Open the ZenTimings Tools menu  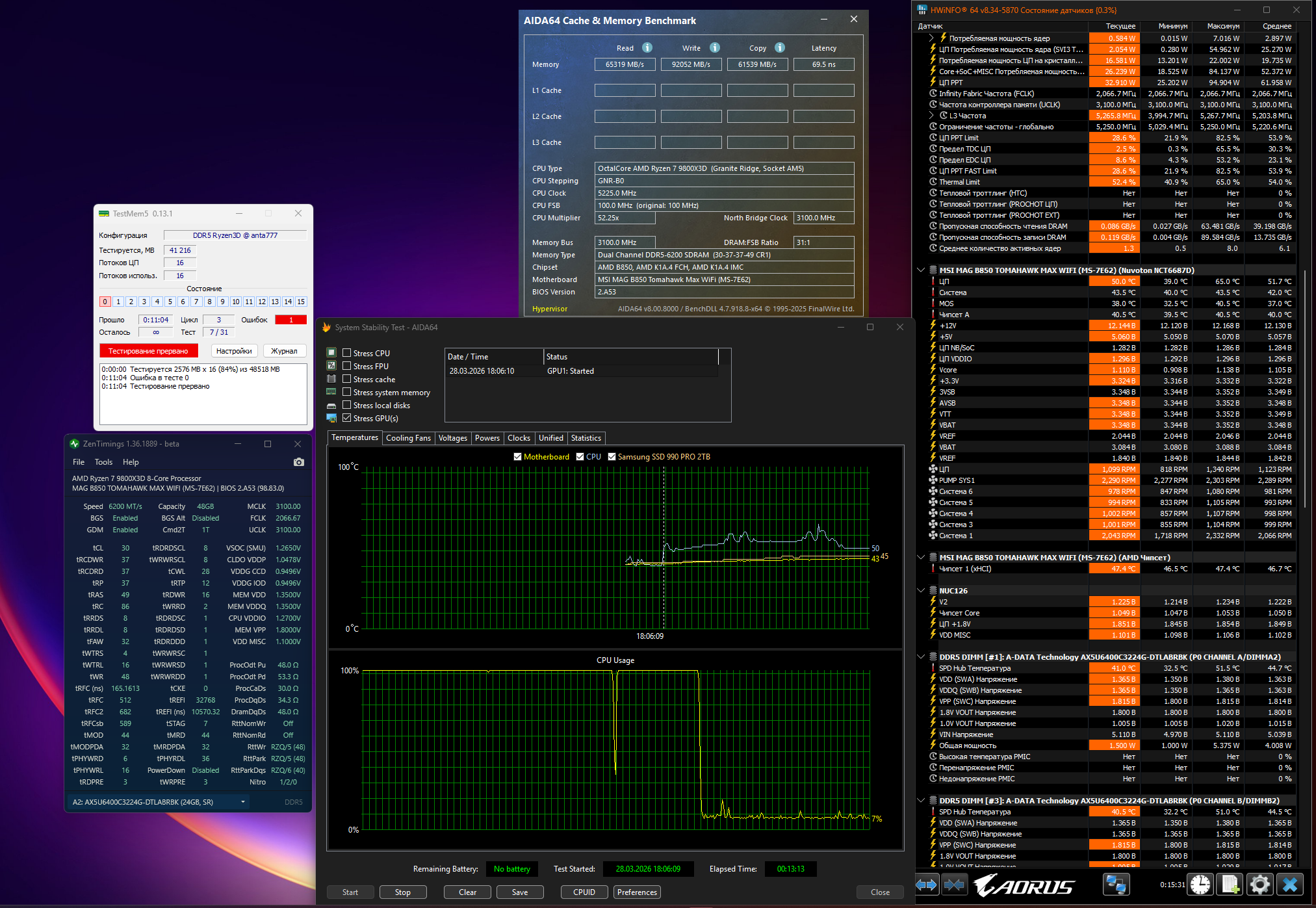click(x=103, y=462)
